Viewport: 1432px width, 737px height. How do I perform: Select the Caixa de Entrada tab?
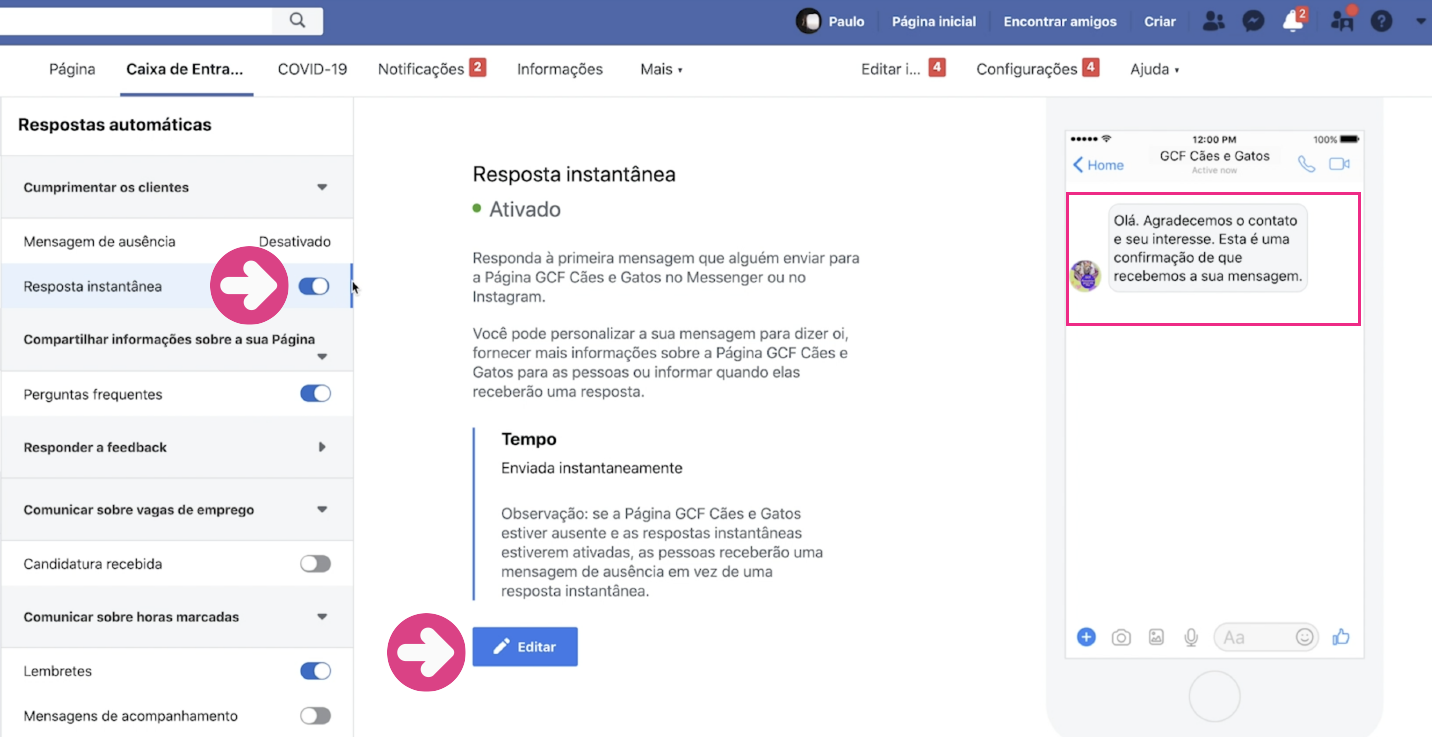185,69
